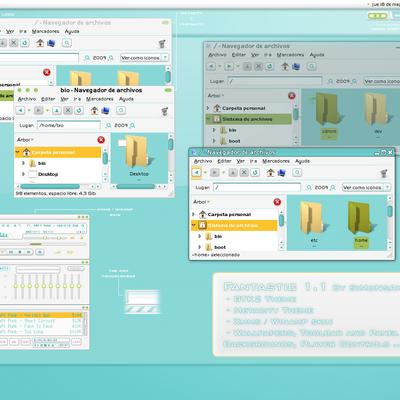Open Archivo menu in the teal-titled front window
Image resolution: width=400 pixels, height=400 pixels.
[203, 161]
